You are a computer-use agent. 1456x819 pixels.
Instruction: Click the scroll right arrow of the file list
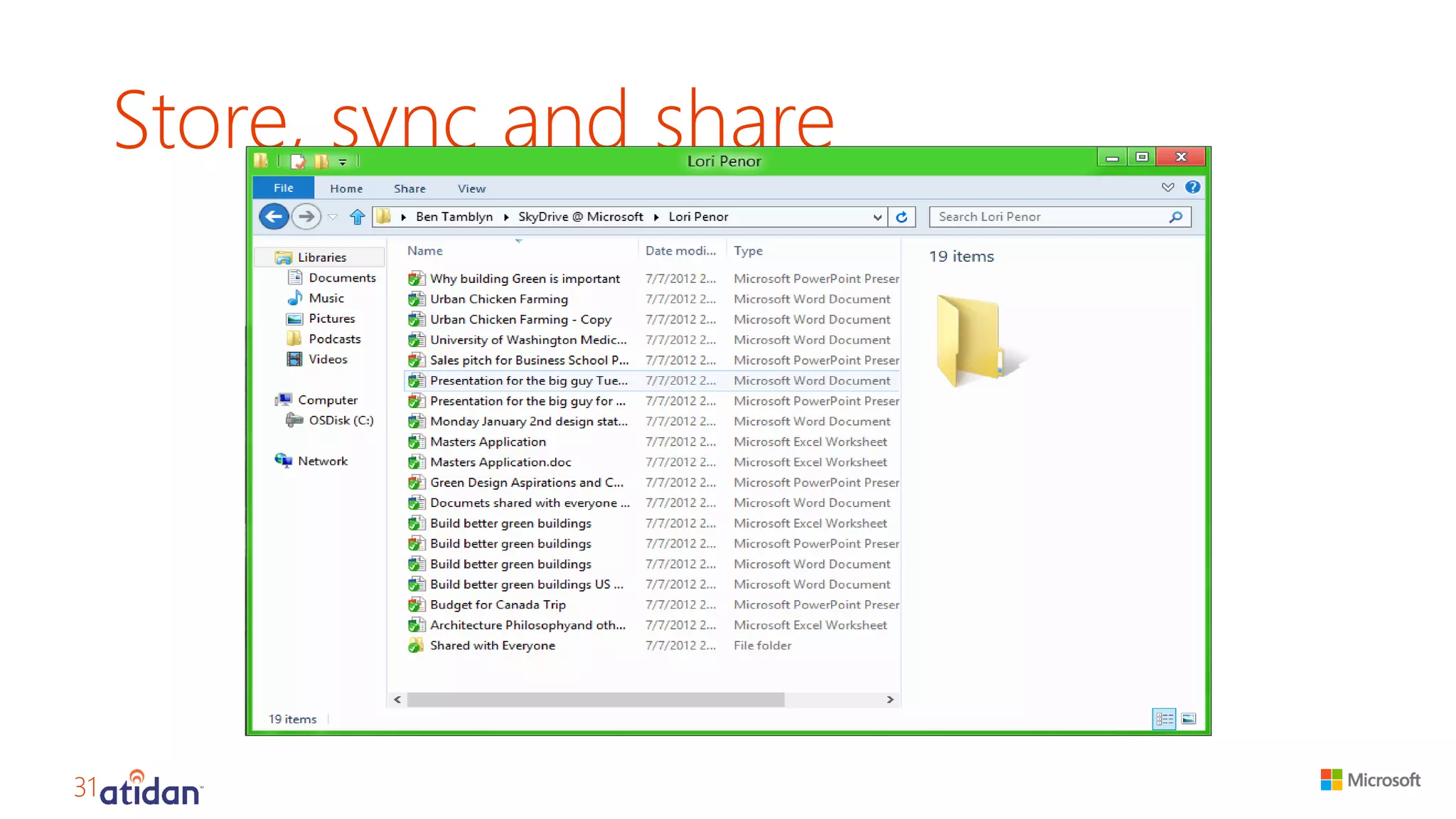point(890,700)
